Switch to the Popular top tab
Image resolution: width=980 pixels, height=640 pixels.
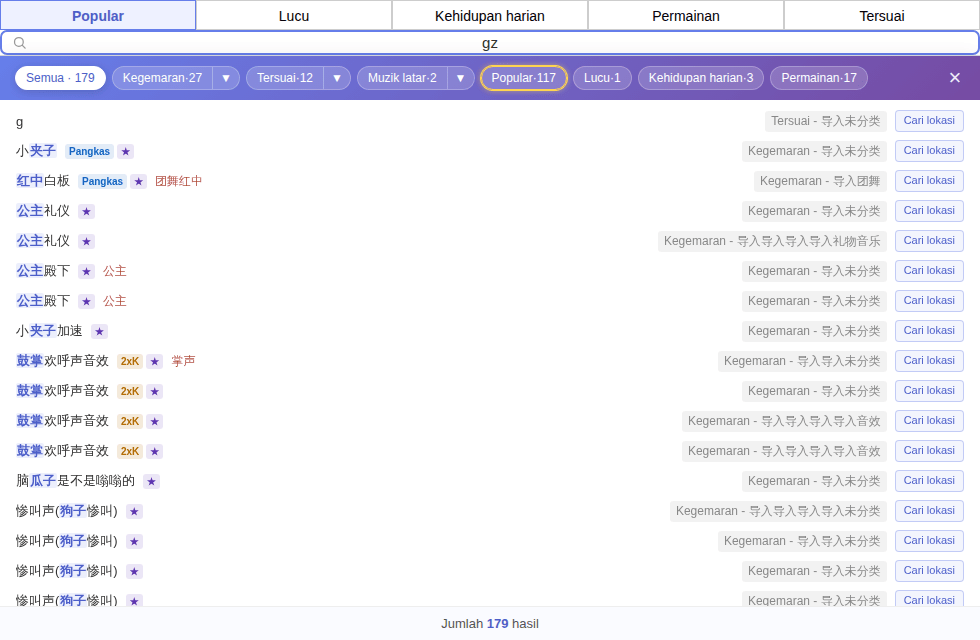click(98, 16)
